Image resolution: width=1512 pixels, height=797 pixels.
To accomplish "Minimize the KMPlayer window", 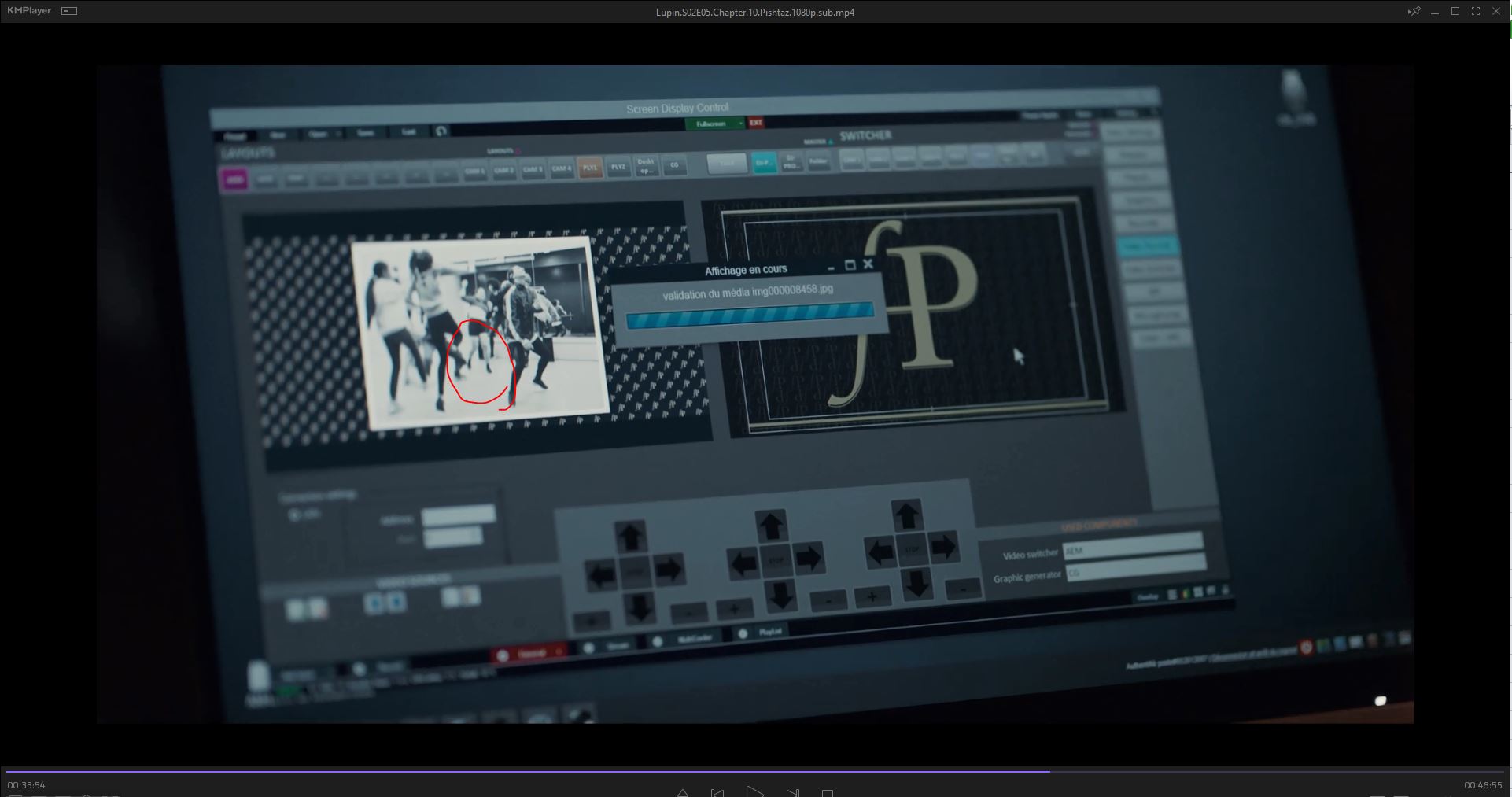I will click(1435, 12).
